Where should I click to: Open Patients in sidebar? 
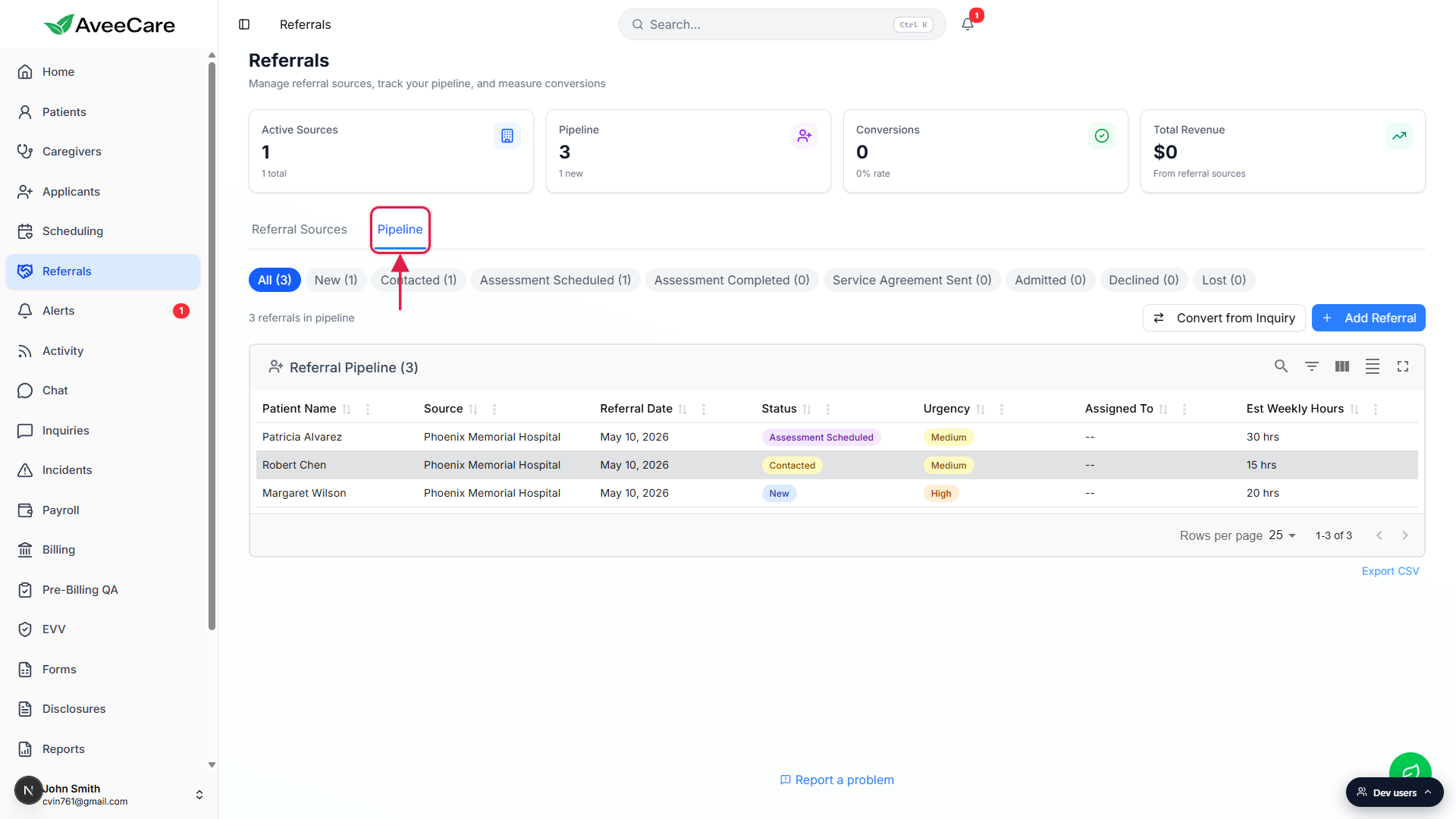click(x=103, y=112)
